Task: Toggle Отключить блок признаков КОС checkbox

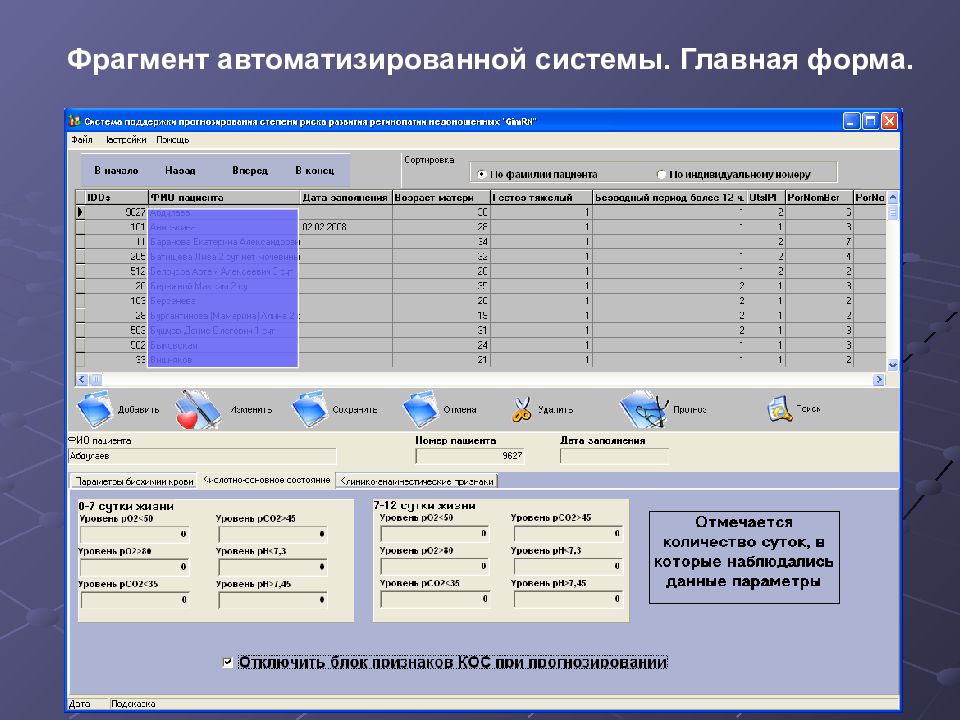Action: click(x=227, y=662)
